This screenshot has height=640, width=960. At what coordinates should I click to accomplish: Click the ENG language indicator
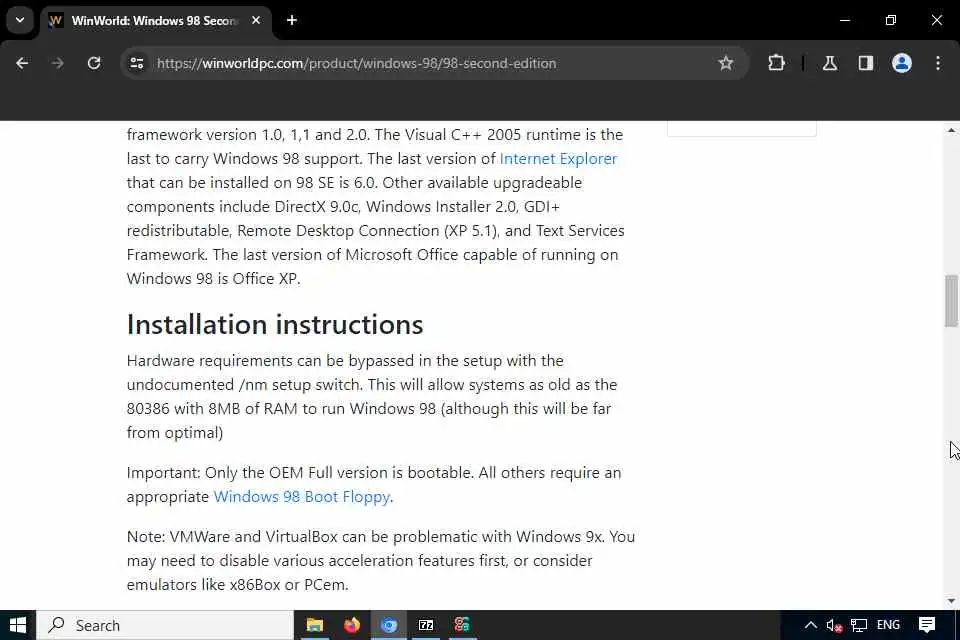click(888, 625)
